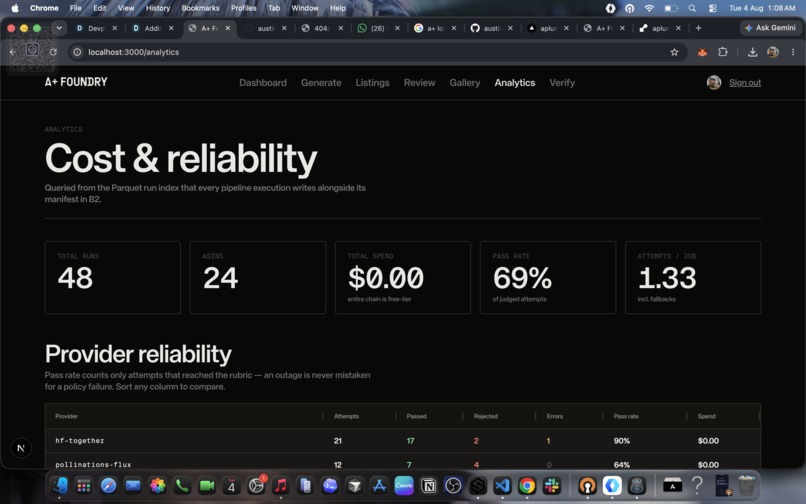Open the Bookmarks menu in menu bar
Viewport: 806px width, 504px height.
point(200,8)
